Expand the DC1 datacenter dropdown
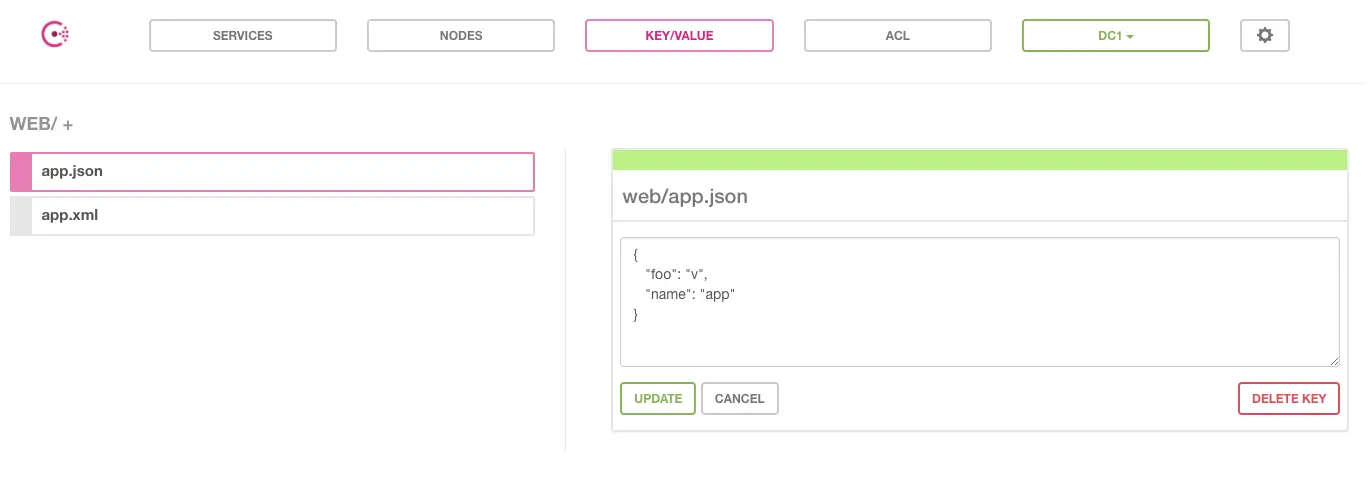This screenshot has height=477, width=1368. pyautogui.click(x=1116, y=35)
